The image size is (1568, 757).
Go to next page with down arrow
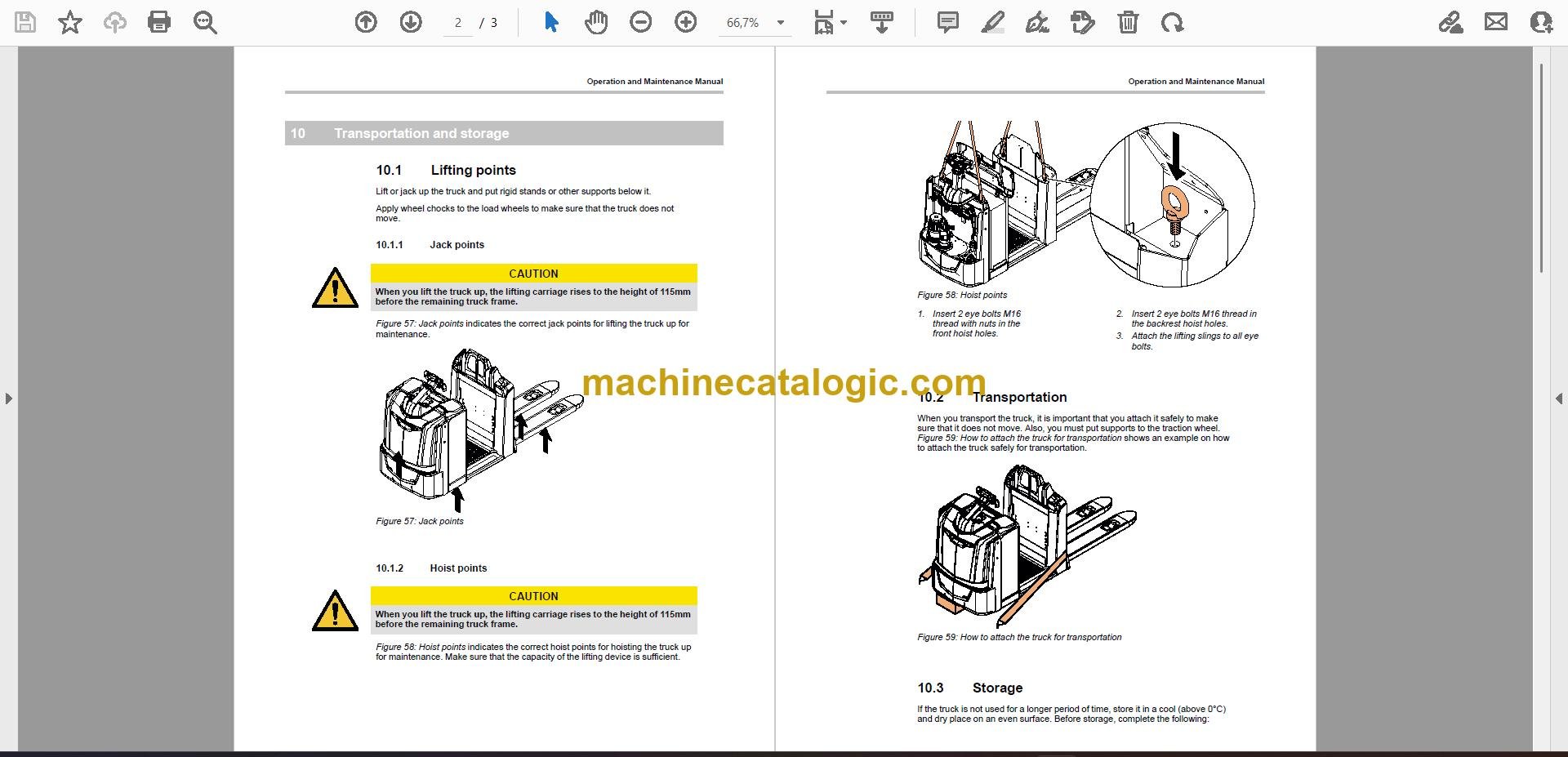[411, 22]
